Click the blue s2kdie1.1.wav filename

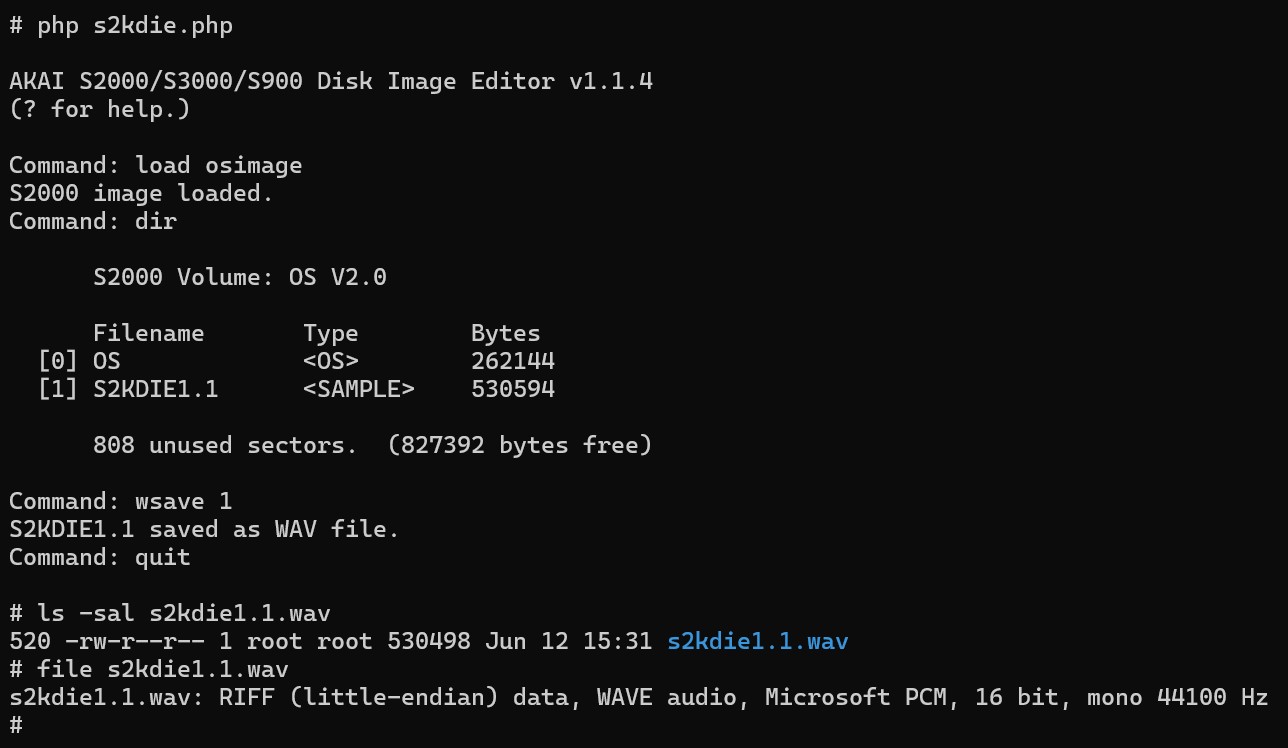pos(758,641)
